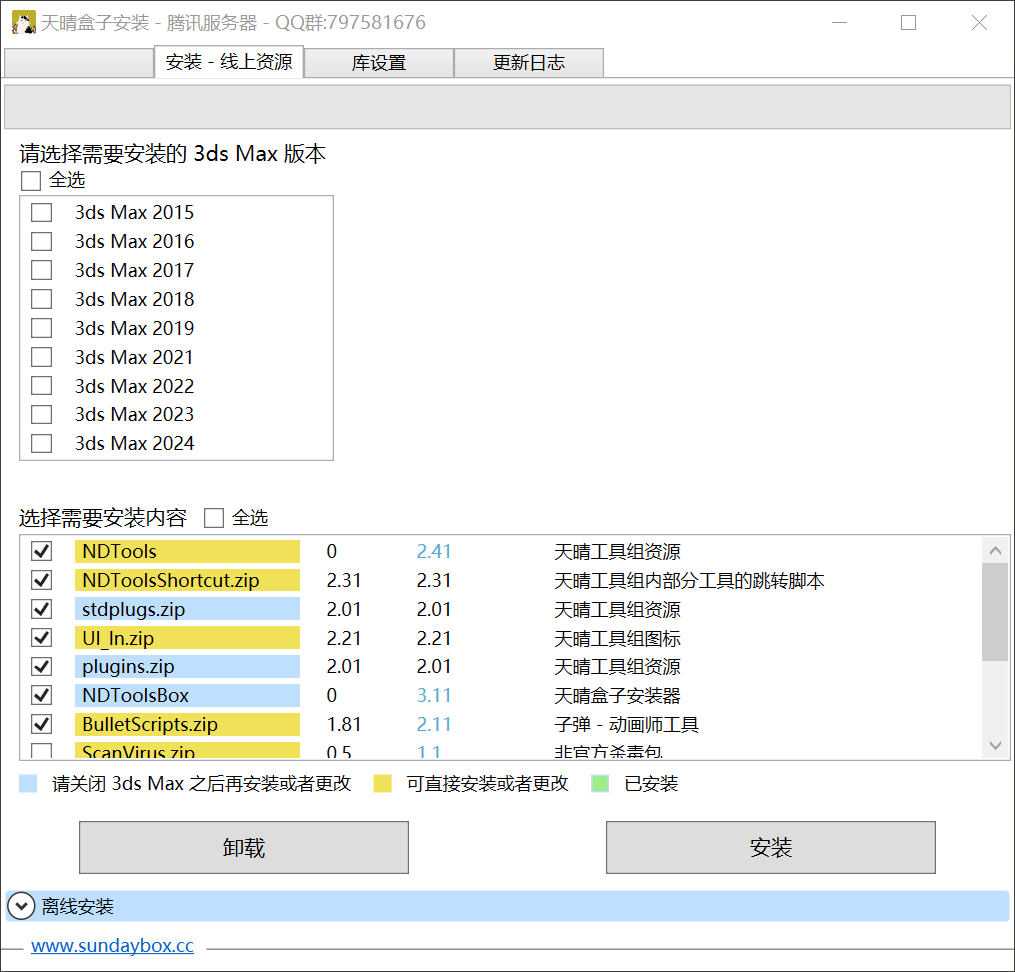Viewport: 1015px width, 972px height.
Task: Click the NDToolsBox name label
Action: click(187, 695)
